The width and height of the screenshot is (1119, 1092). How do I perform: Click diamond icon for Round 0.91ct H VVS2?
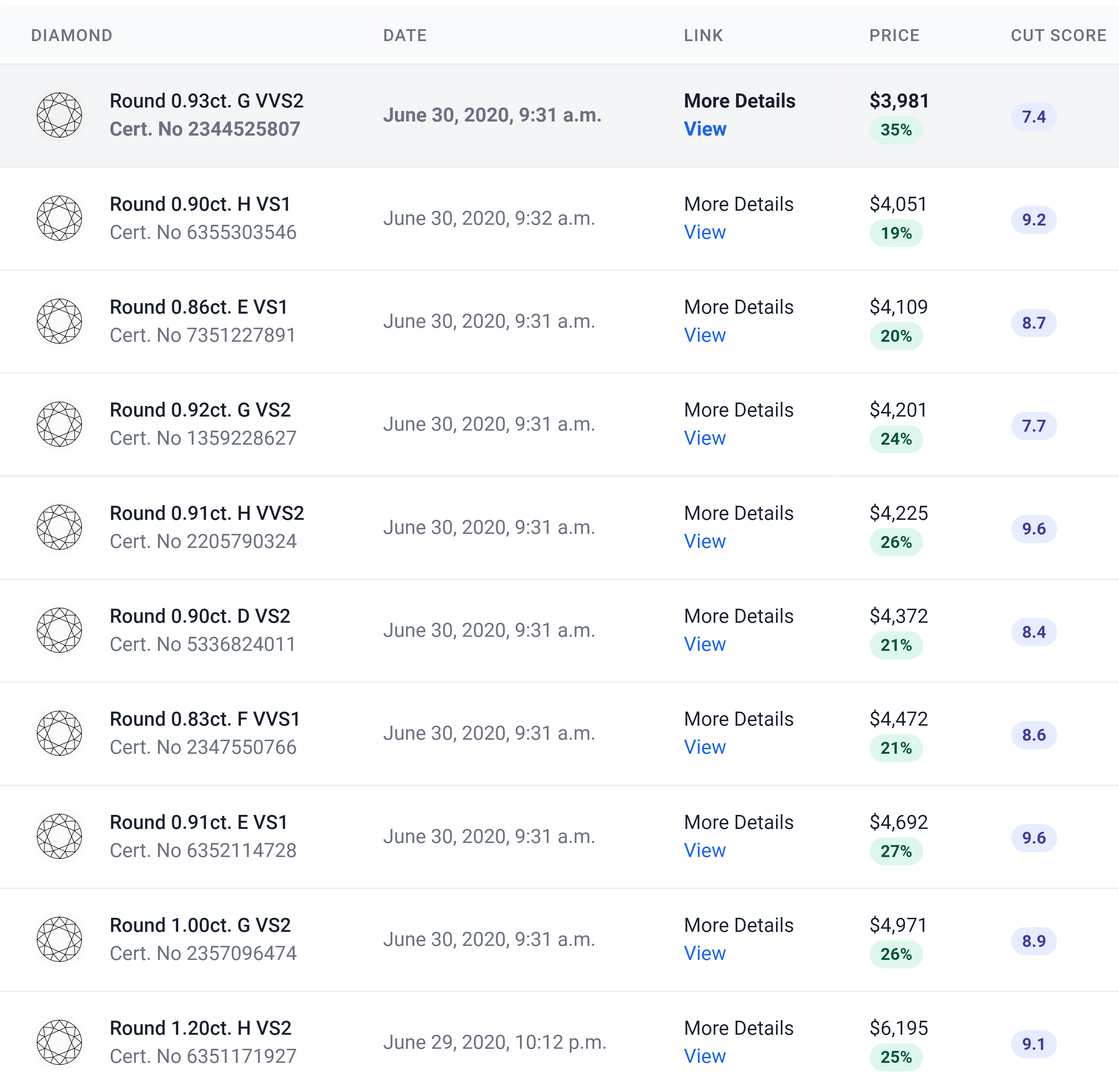point(60,527)
